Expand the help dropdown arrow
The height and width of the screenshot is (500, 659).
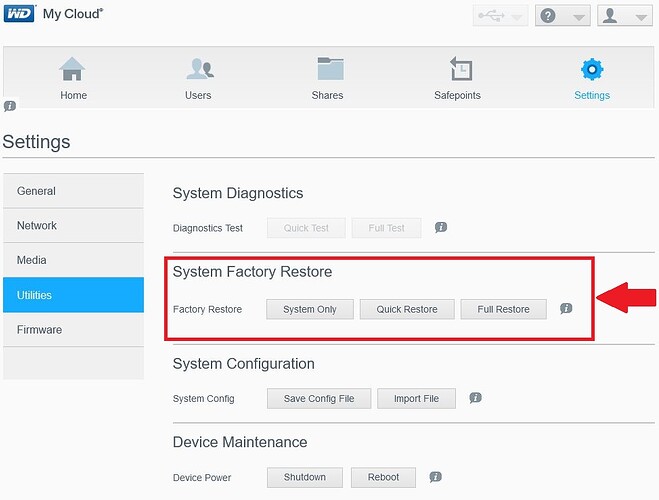point(579,17)
